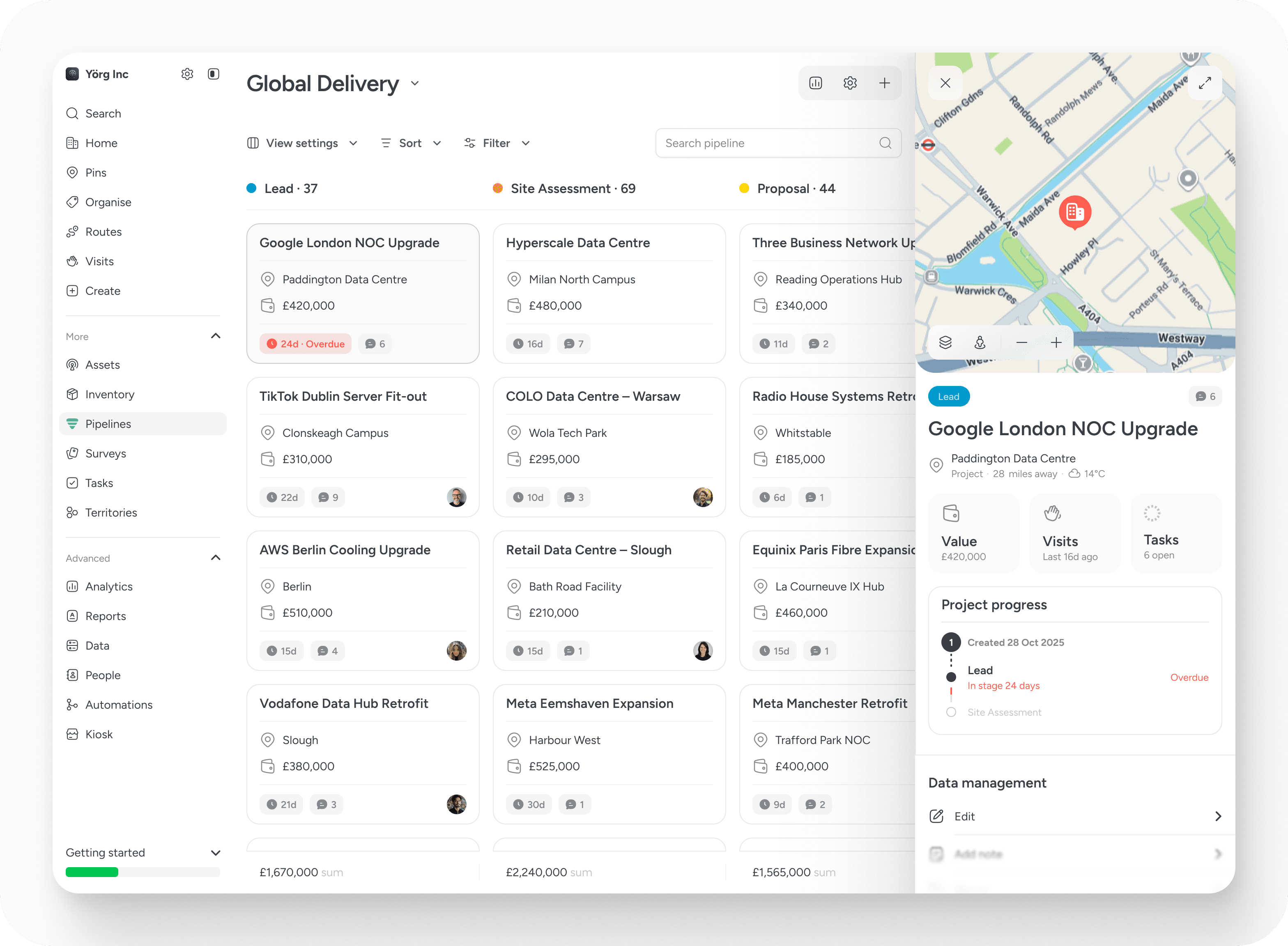Open the Tasks 6 open tile
Image resolution: width=1288 pixels, height=946 pixels.
[x=1176, y=533]
